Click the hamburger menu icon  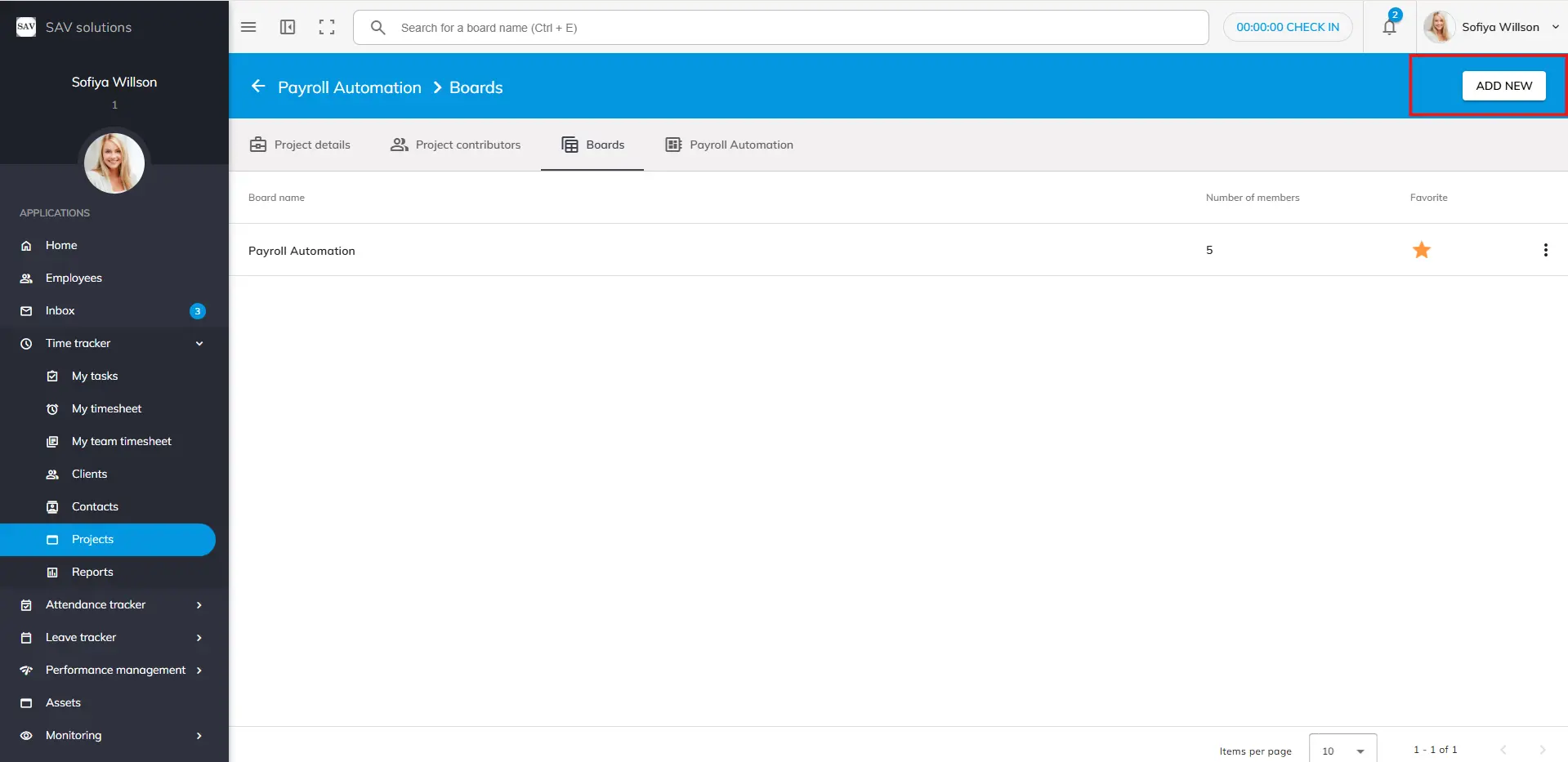(x=248, y=27)
